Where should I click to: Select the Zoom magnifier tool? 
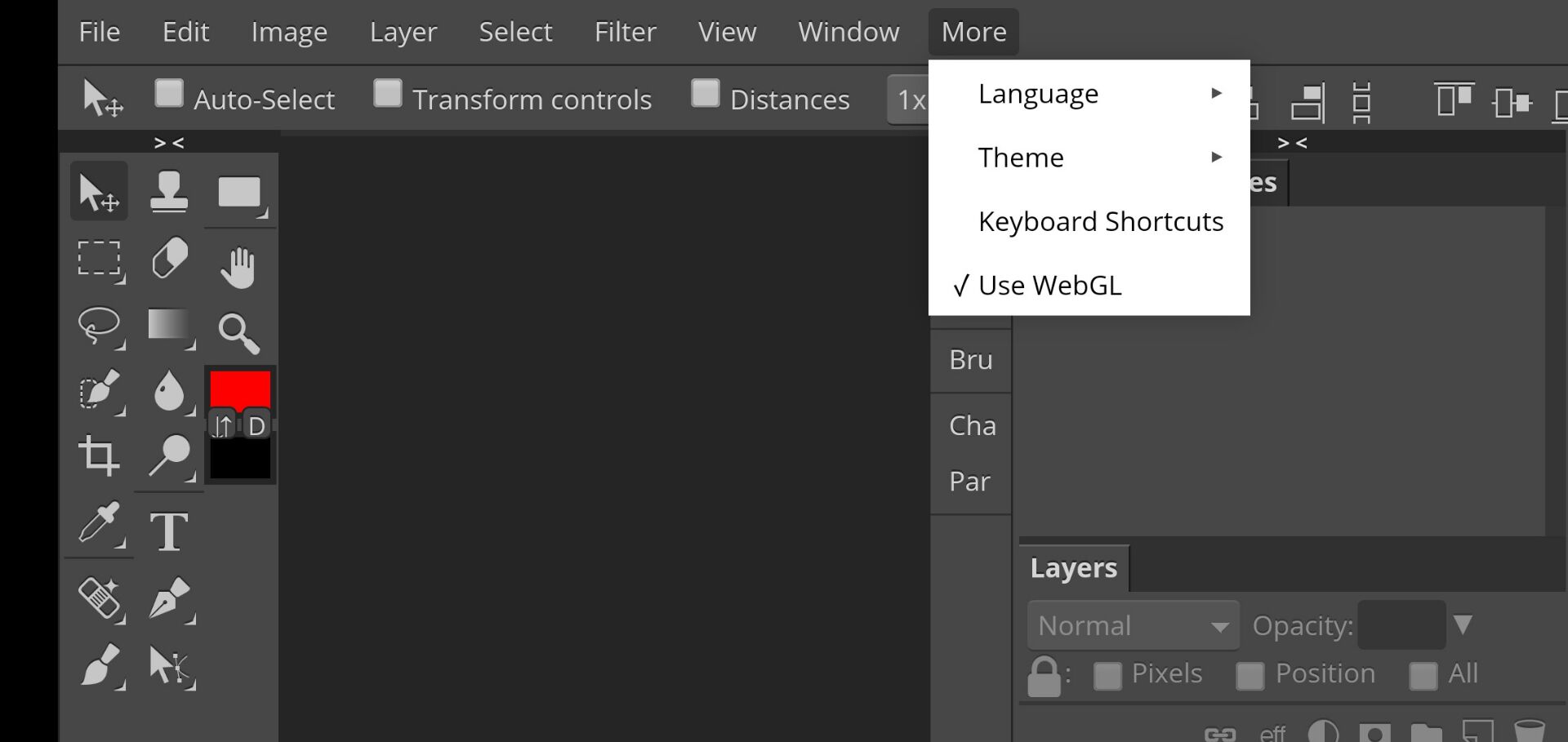pos(238,332)
